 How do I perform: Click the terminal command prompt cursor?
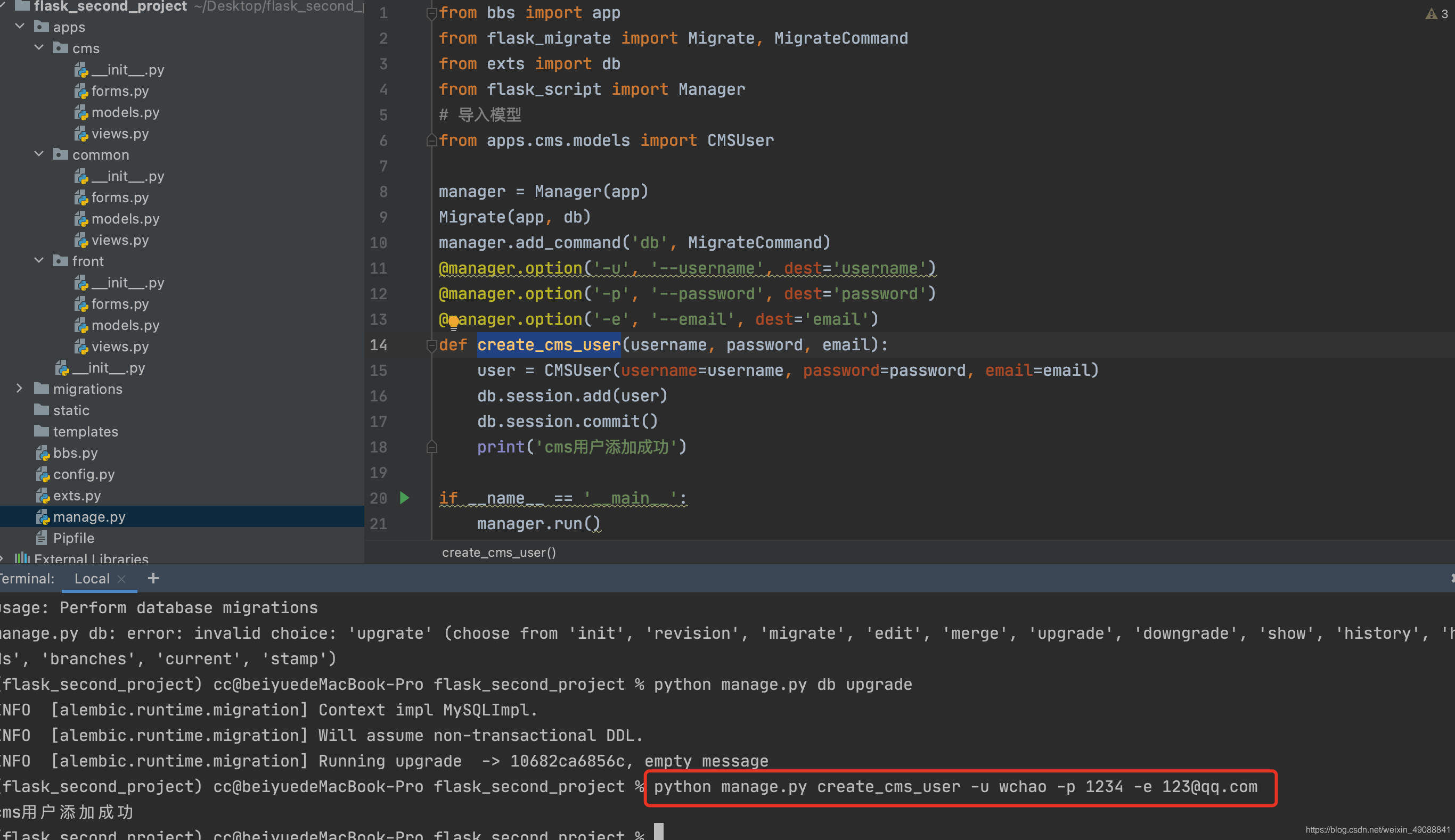point(658,831)
